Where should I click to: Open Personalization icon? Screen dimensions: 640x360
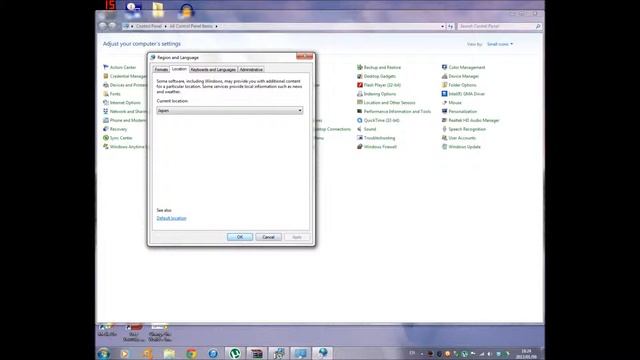[444, 111]
